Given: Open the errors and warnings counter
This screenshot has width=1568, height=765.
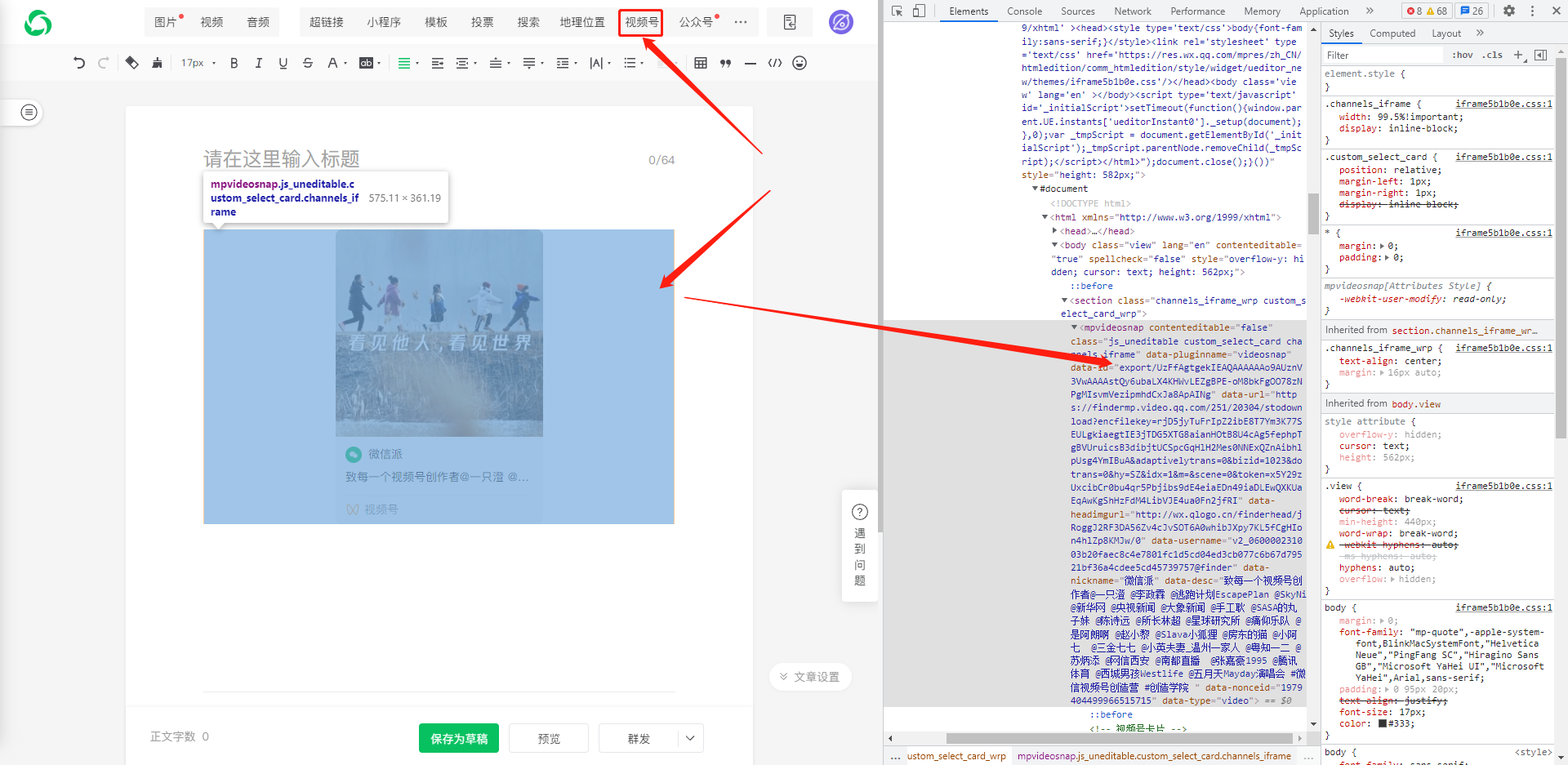Looking at the screenshot, I should (1427, 11).
